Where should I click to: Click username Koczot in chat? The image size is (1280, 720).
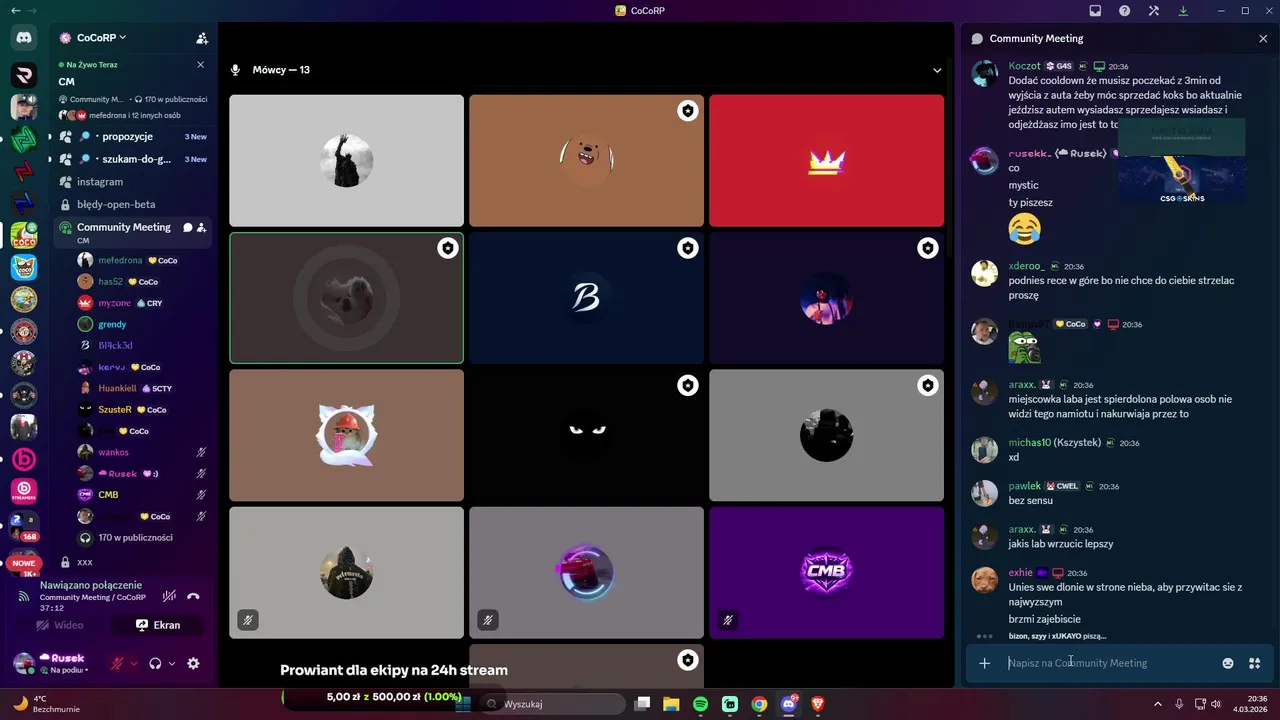click(1024, 66)
